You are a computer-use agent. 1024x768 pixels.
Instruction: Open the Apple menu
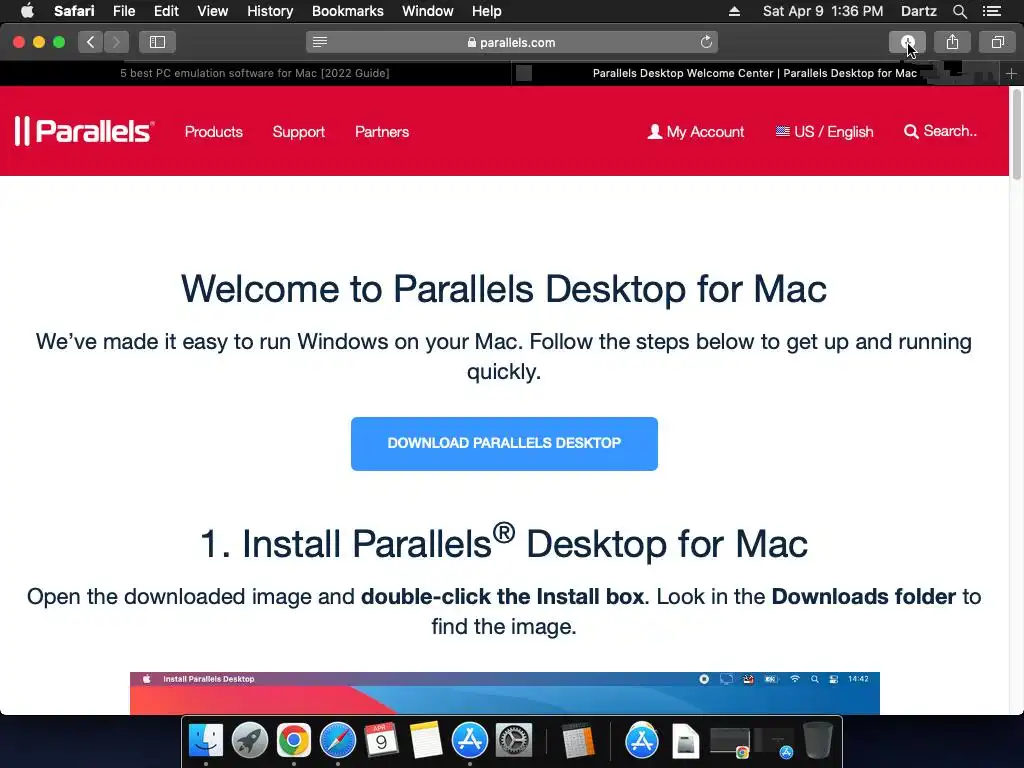coord(27,11)
